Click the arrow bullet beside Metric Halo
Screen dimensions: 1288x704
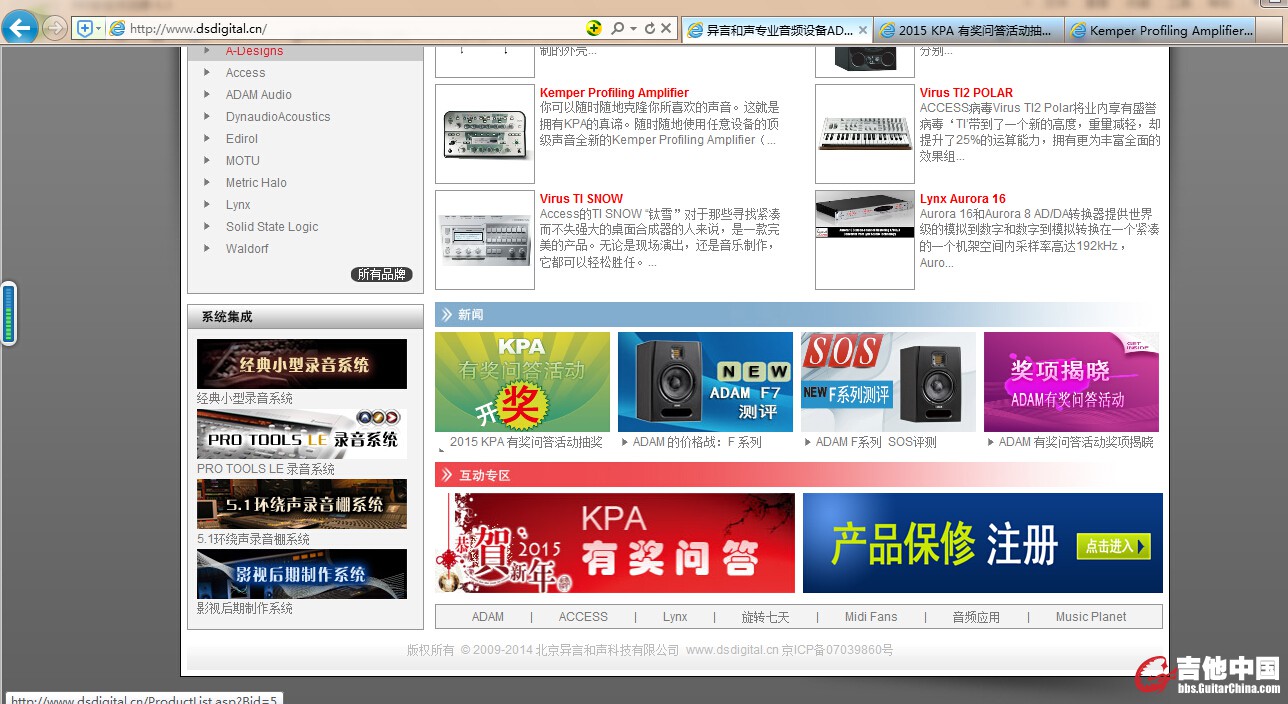click(207, 182)
